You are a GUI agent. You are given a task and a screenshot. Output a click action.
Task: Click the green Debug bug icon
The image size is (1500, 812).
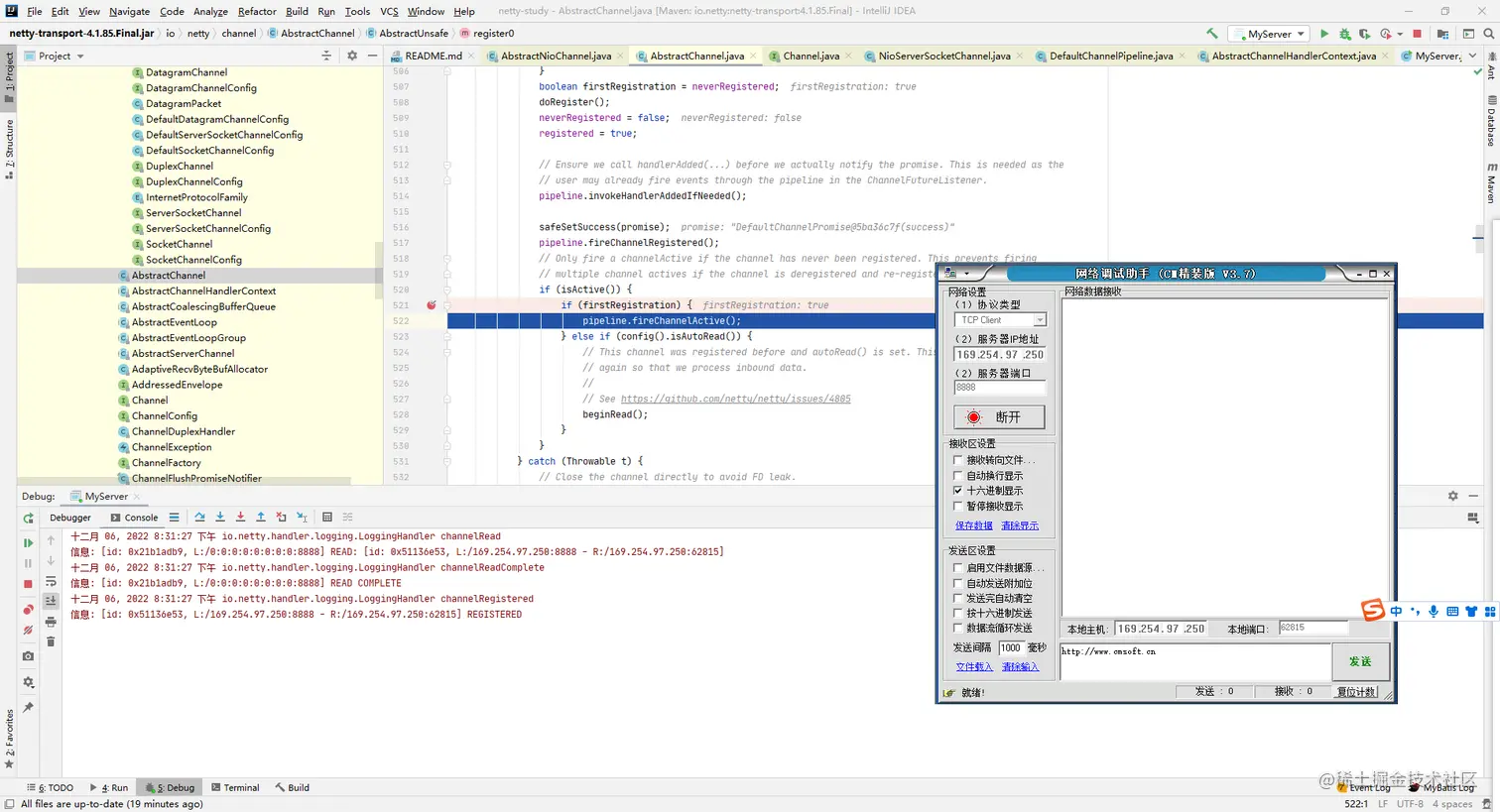pos(1344,34)
